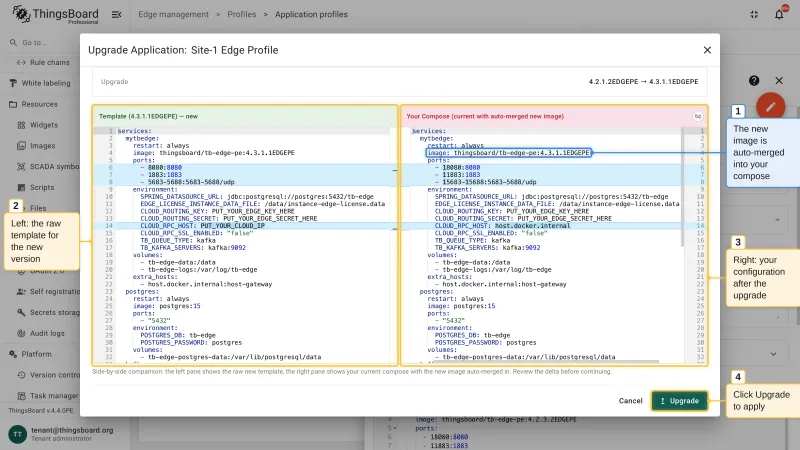Click the Widgets sidebar icon
The height and width of the screenshot is (450, 800).
point(21,125)
